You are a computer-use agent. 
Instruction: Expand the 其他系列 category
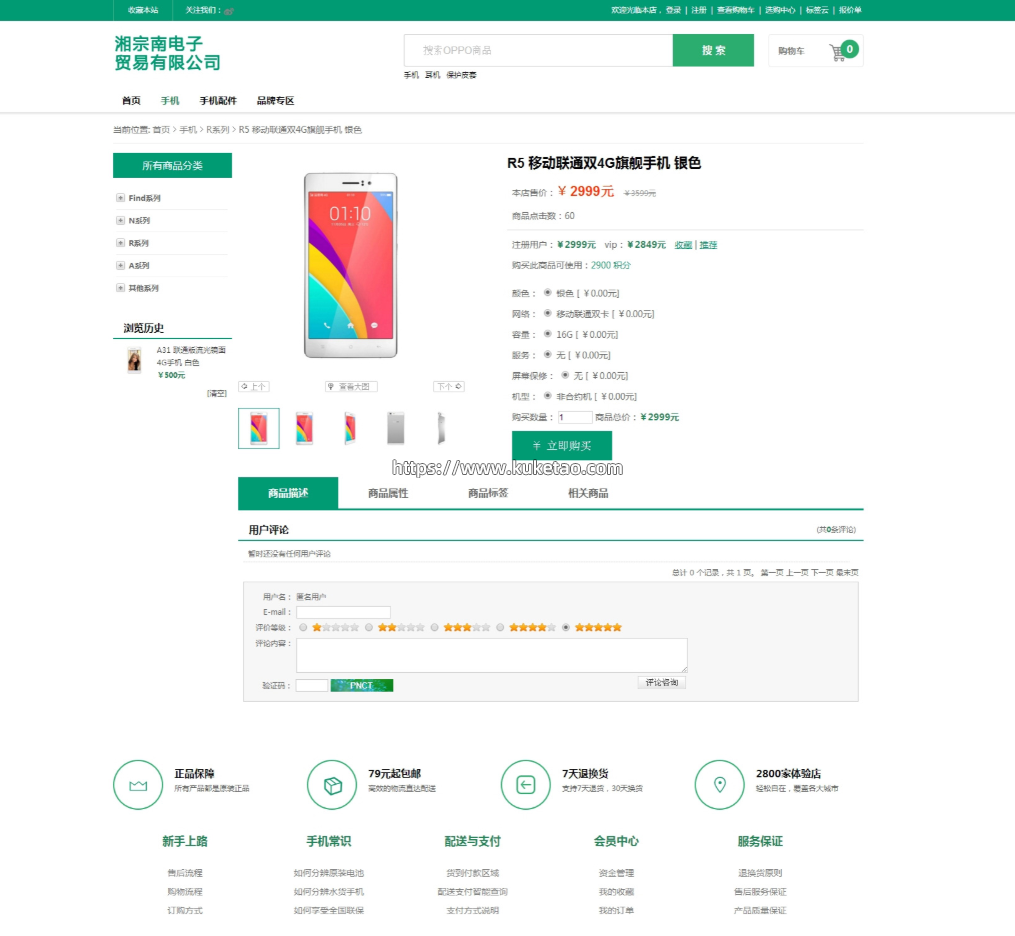click(120, 288)
